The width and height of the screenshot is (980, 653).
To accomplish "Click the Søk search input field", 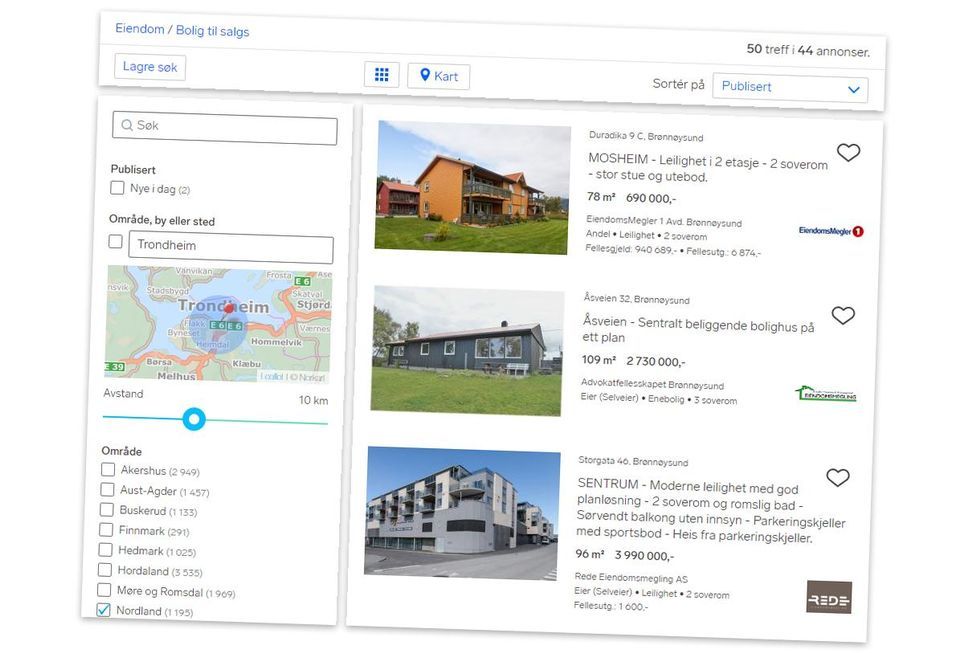I will point(224,129).
